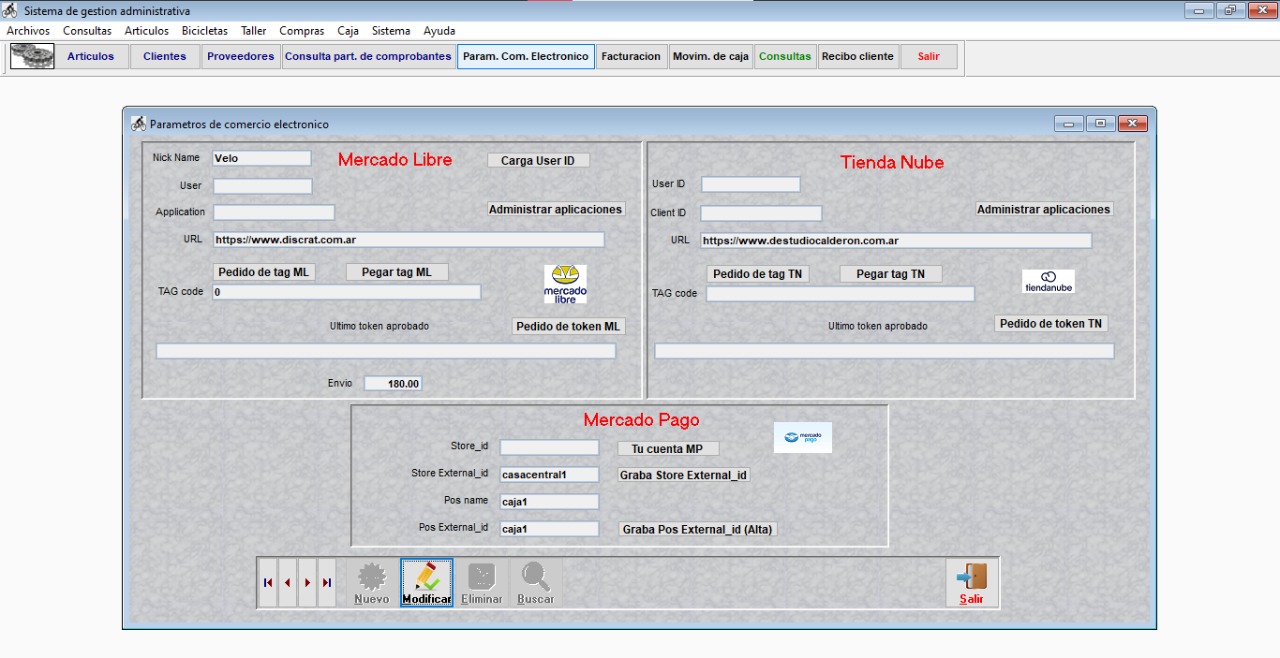Click Pegar tag TN button

[x=891, y=274]
